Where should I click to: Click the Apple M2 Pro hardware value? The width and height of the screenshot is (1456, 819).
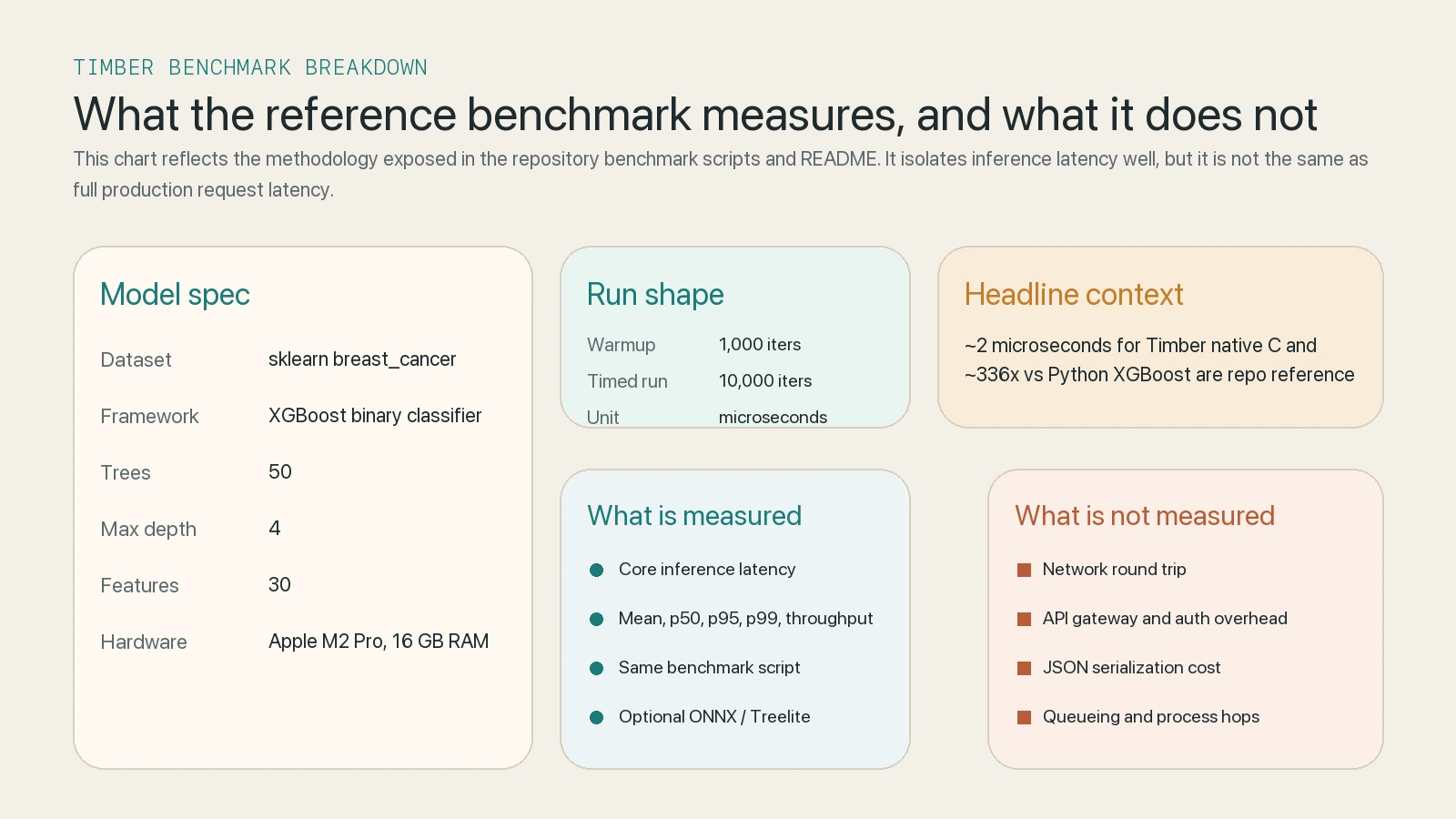tap(379, 642)
